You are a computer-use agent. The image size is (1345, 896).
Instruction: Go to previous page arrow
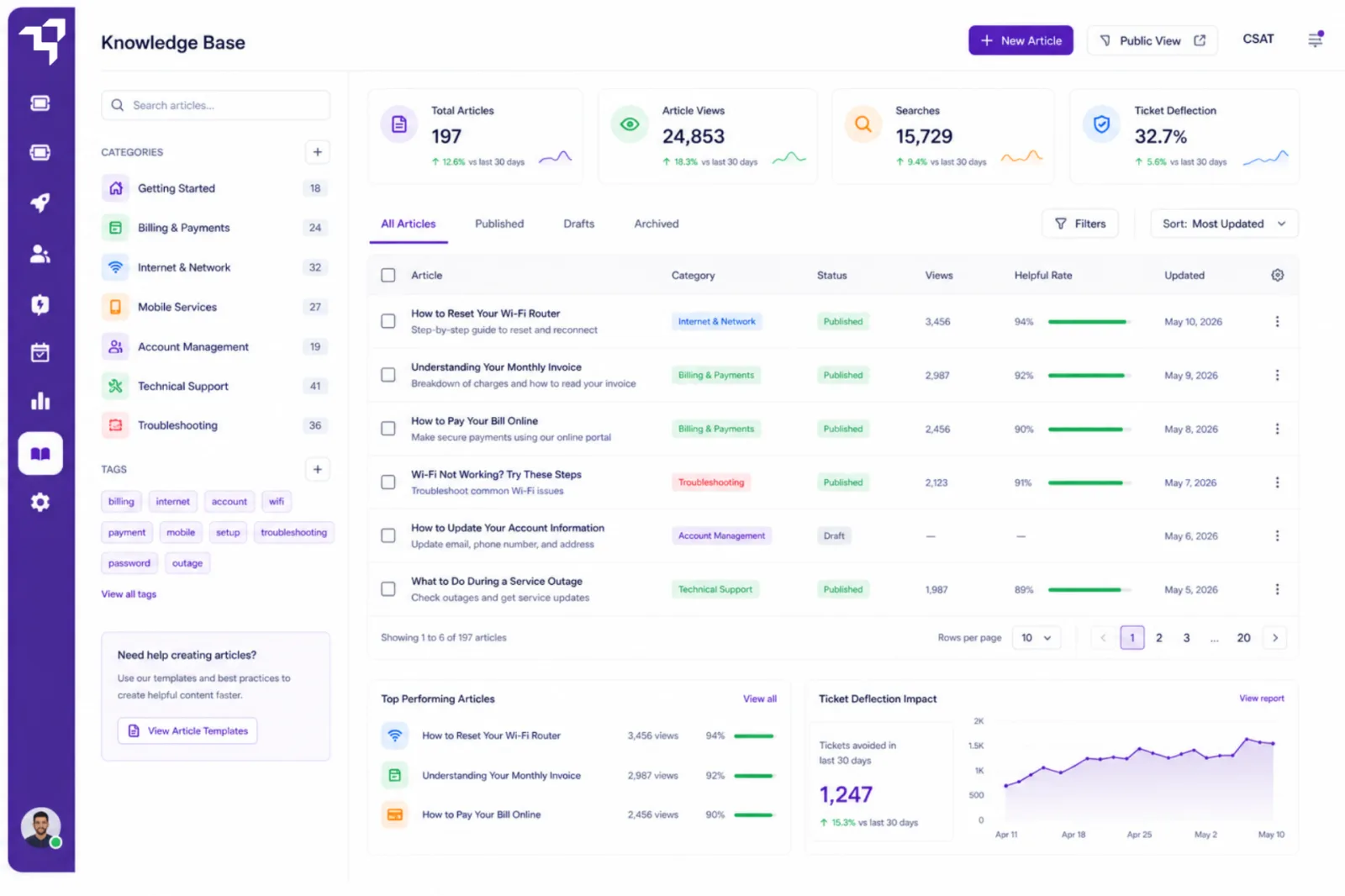coord(1103,638)
